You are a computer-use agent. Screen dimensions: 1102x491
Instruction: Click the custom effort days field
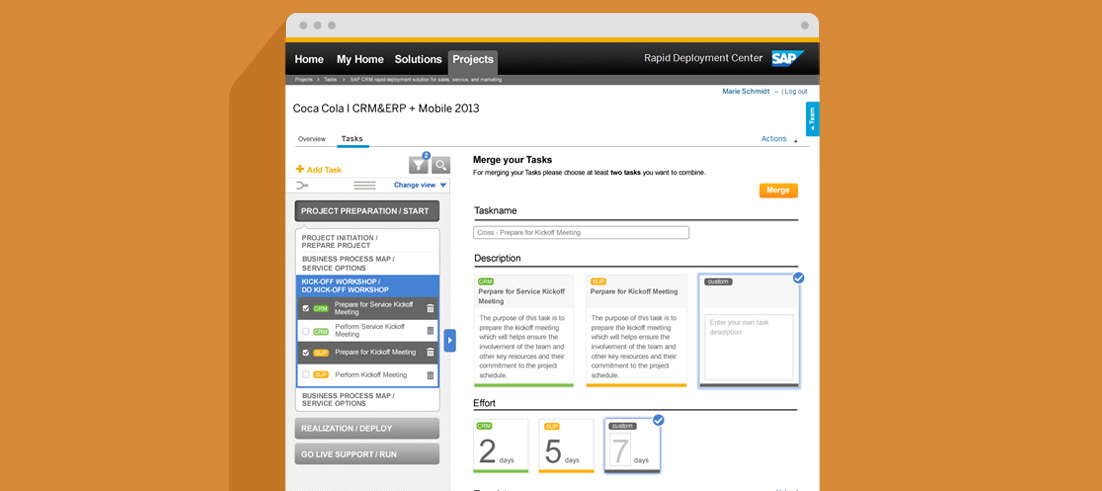click(x=619, y=452)
